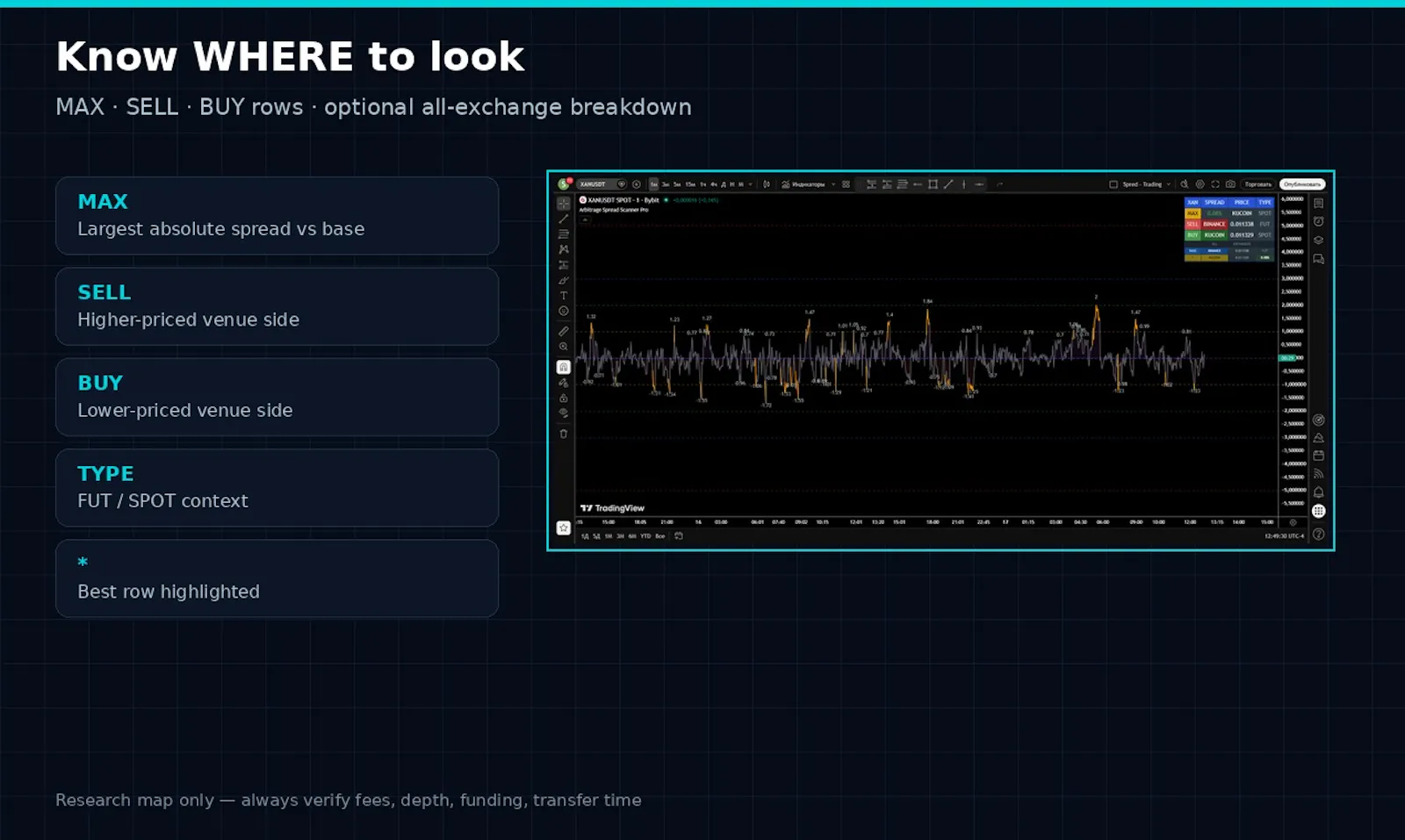Select the Text tool in left toolbar
1405x840 pixels.
click(564, 296)
